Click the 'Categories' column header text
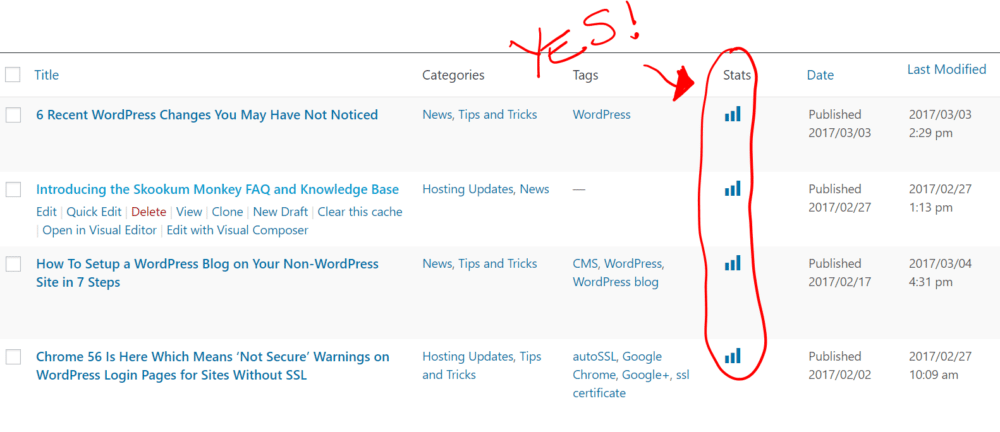1000x432 pixels. point(453,75)
